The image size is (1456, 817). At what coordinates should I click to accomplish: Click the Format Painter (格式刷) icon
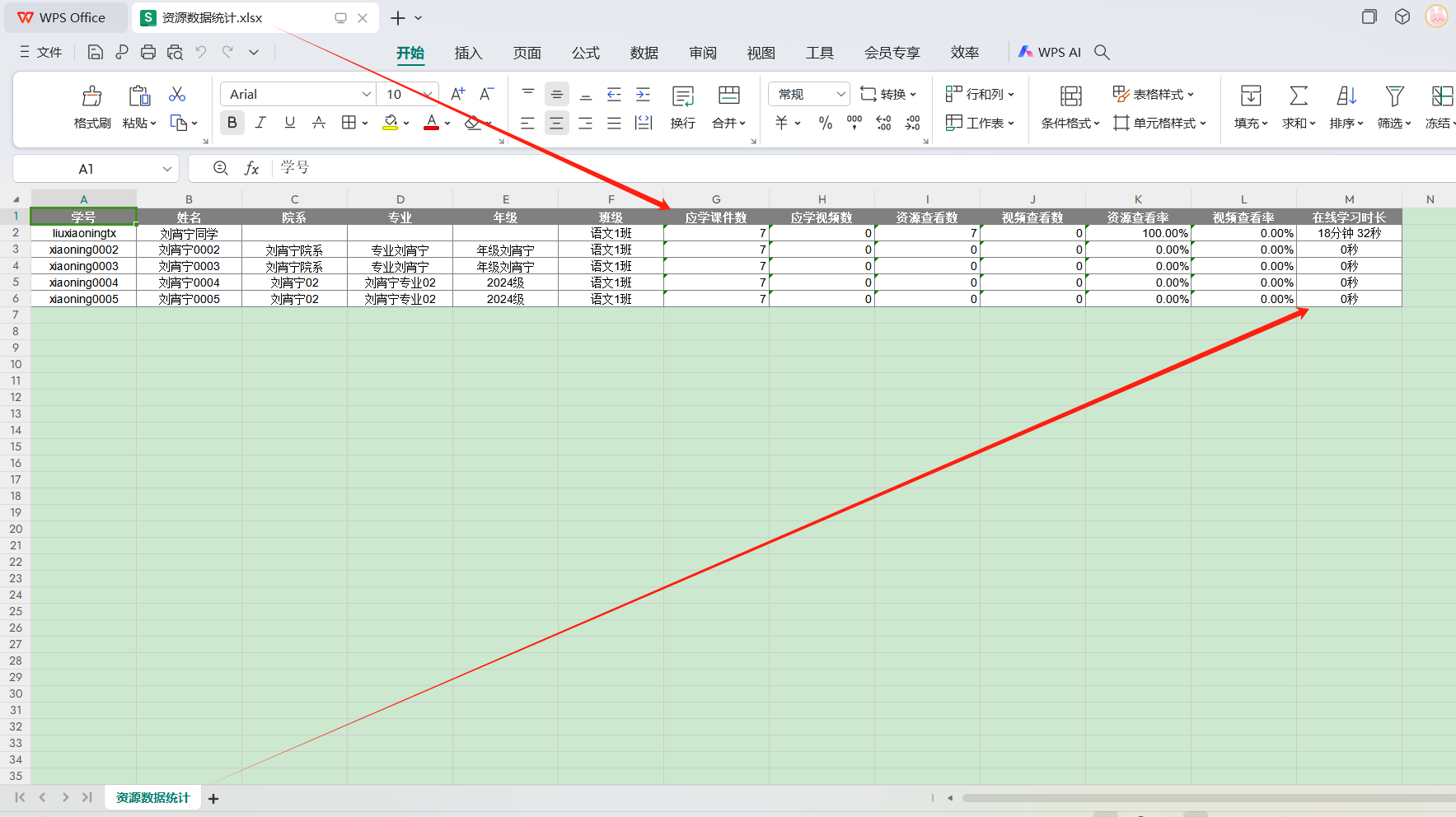pos(91,96)
